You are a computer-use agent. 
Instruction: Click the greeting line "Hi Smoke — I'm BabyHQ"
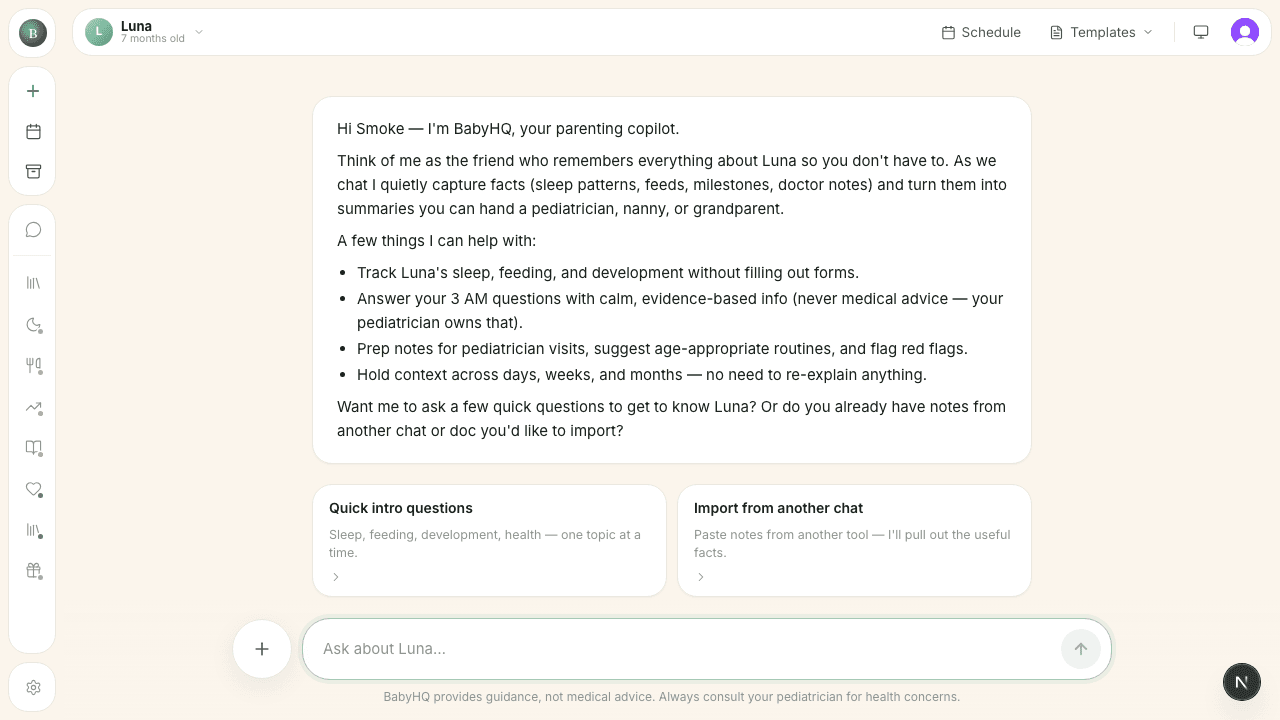[508, 129]
